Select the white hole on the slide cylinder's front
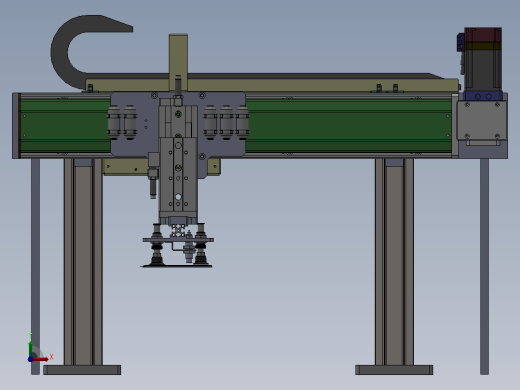The width and height of the screenshot is (520, 390). [x=178, y=197]
